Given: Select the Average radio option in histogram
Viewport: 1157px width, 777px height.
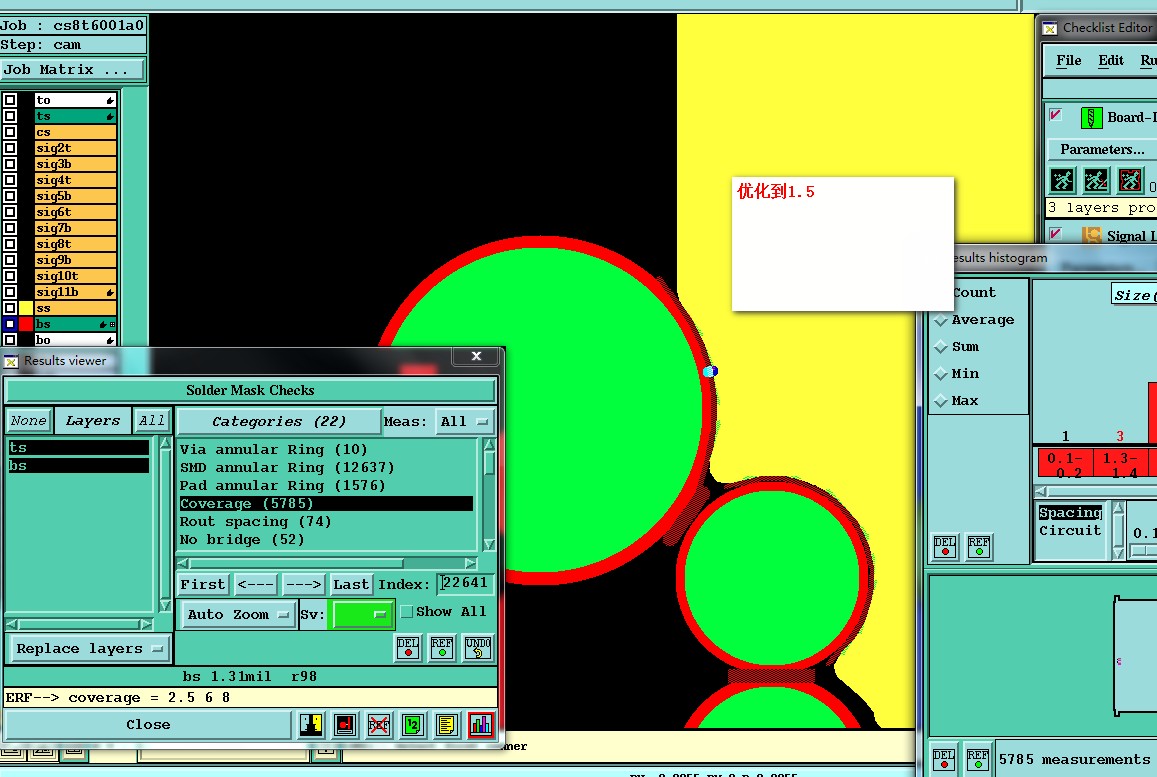Looking at the screenshot, I should 941,320.
